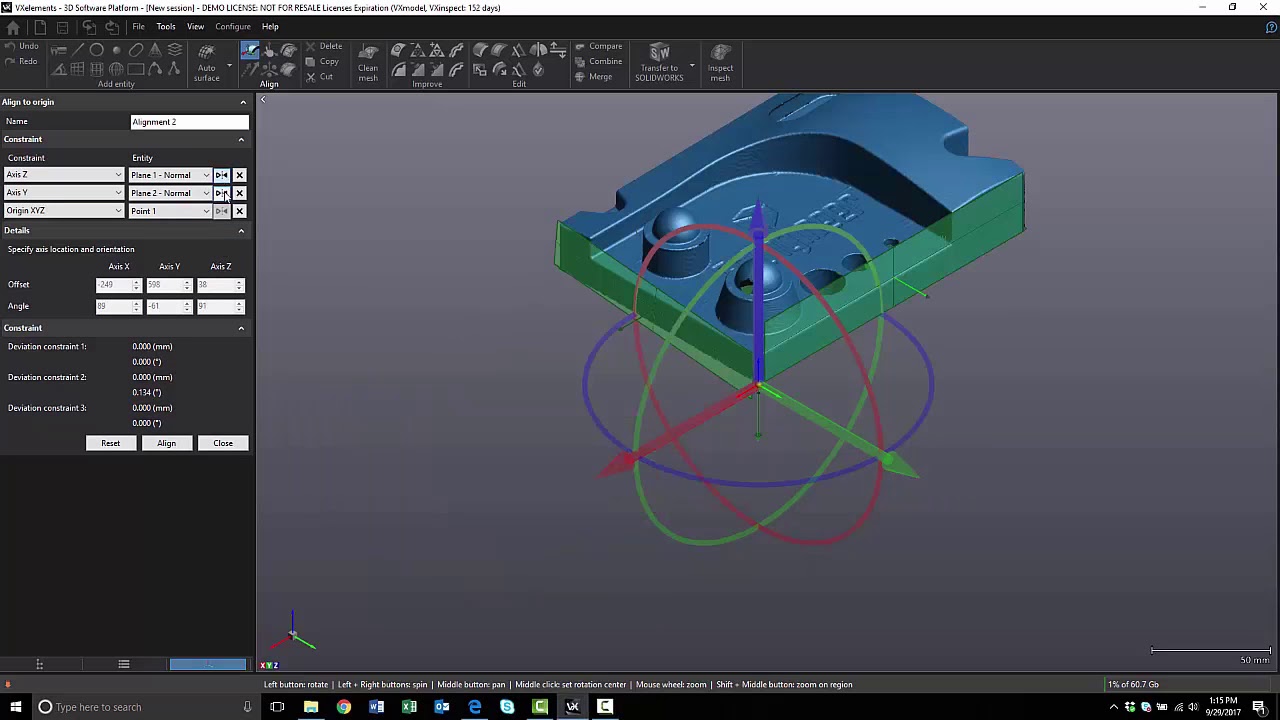
Task: Click the Redo button
Action: coord(20,61)
